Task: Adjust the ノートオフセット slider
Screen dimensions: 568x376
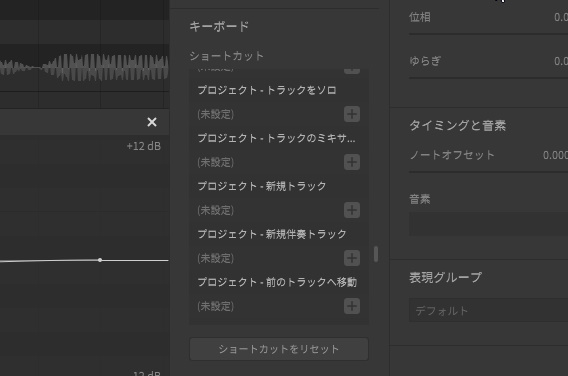Action: point(488,172)
